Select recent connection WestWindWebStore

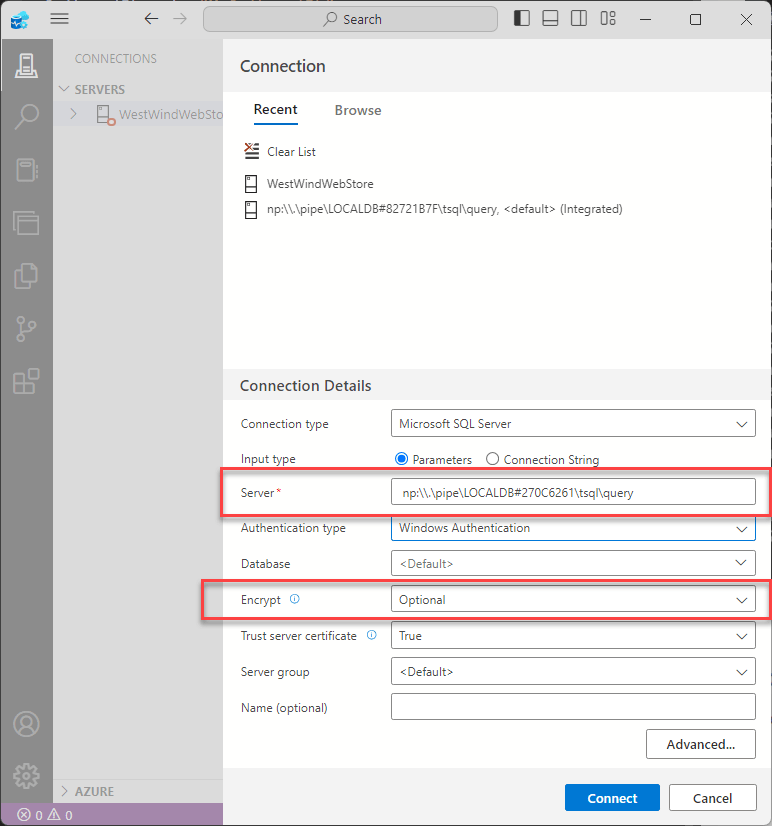(x=320, y=184)
